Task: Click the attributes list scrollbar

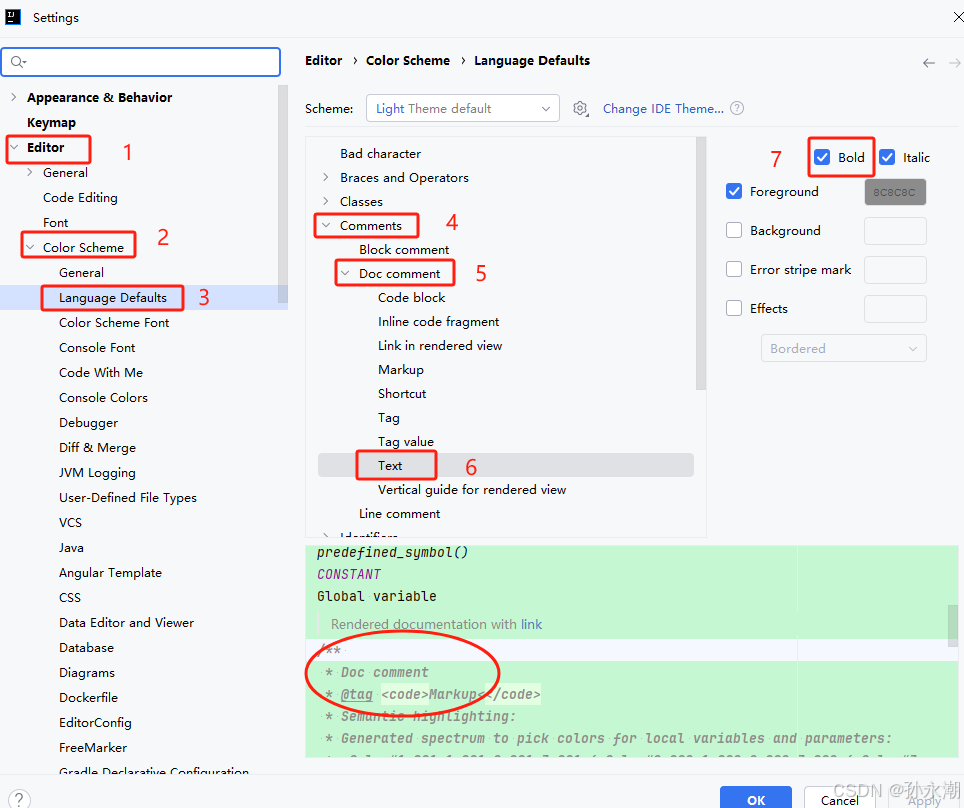Action: tap(701, 263)
